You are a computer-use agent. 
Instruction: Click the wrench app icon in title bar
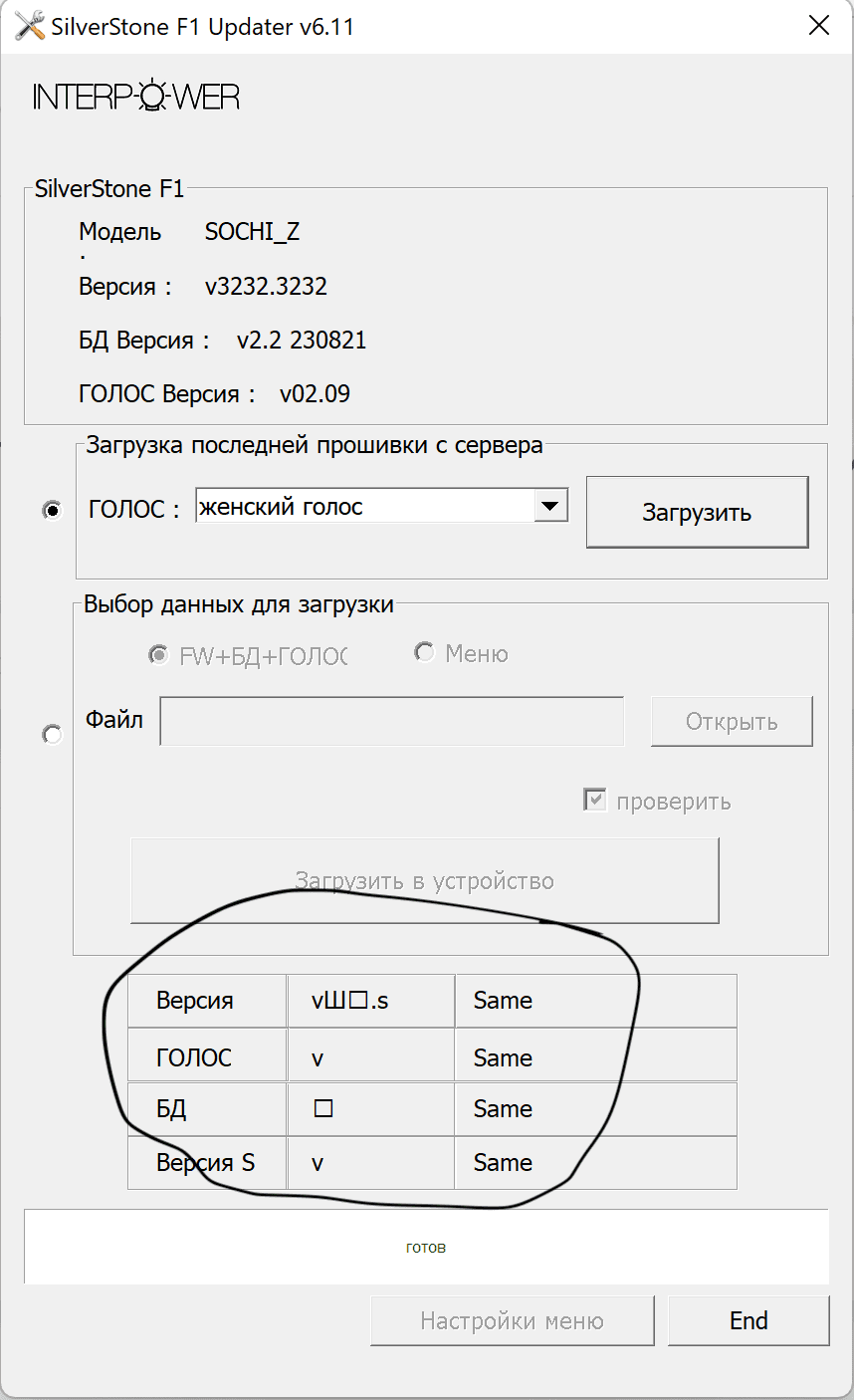click(30, 27)
